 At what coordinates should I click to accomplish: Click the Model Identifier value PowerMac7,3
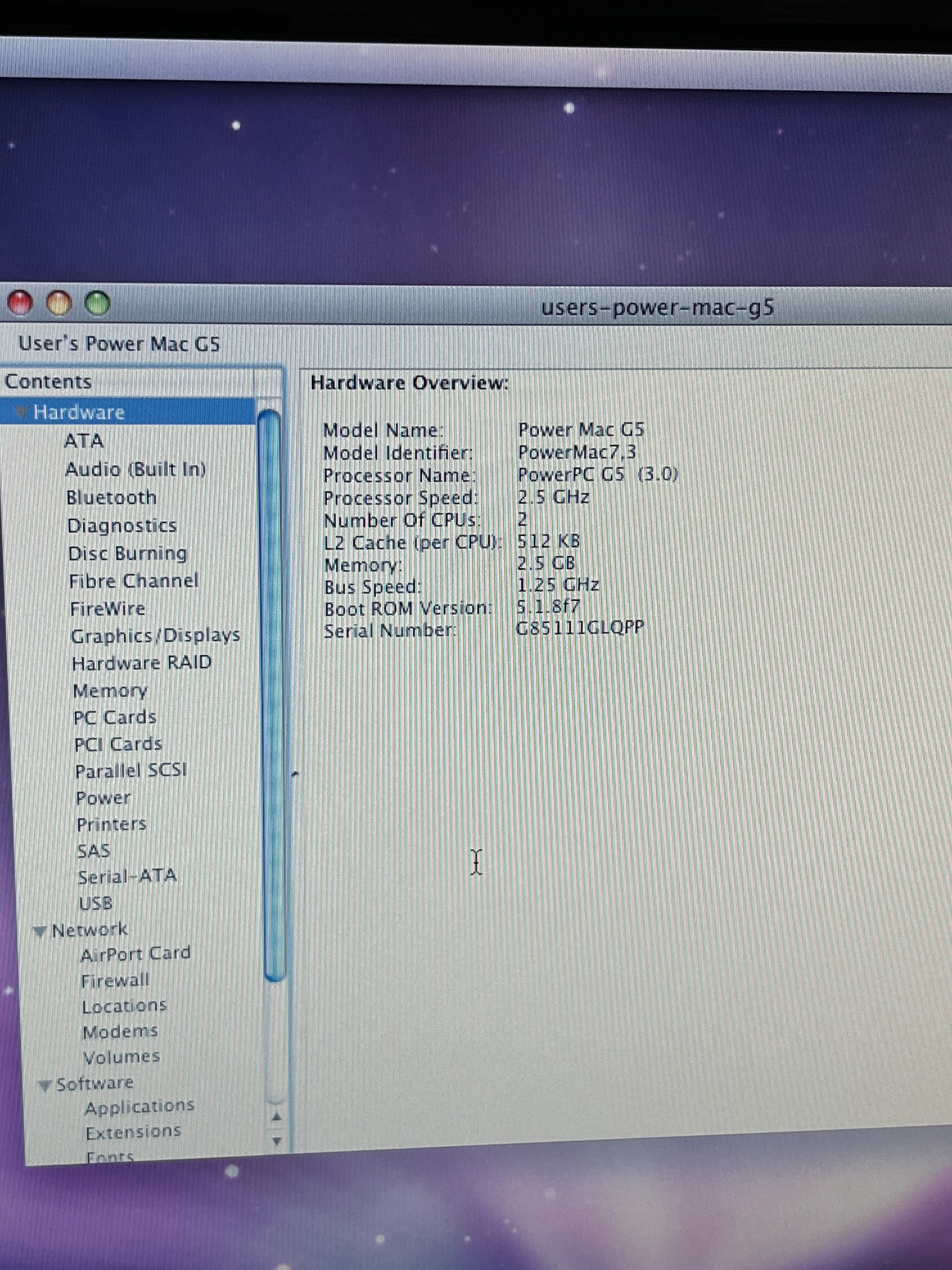point(577,452)
